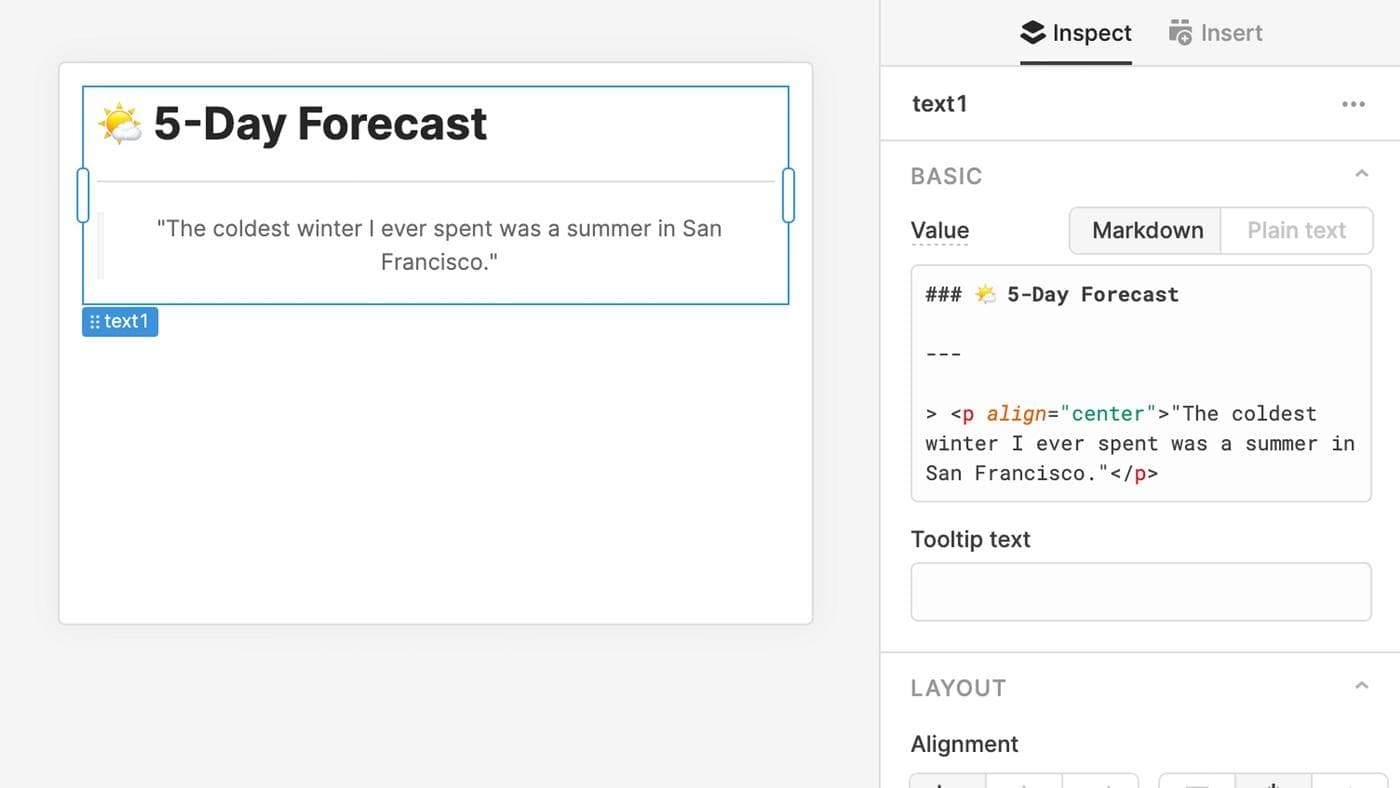Viewport: 1400px width, 788px height.
Task: Collapse the LAYOUT section
Action: pos(1360,687)
